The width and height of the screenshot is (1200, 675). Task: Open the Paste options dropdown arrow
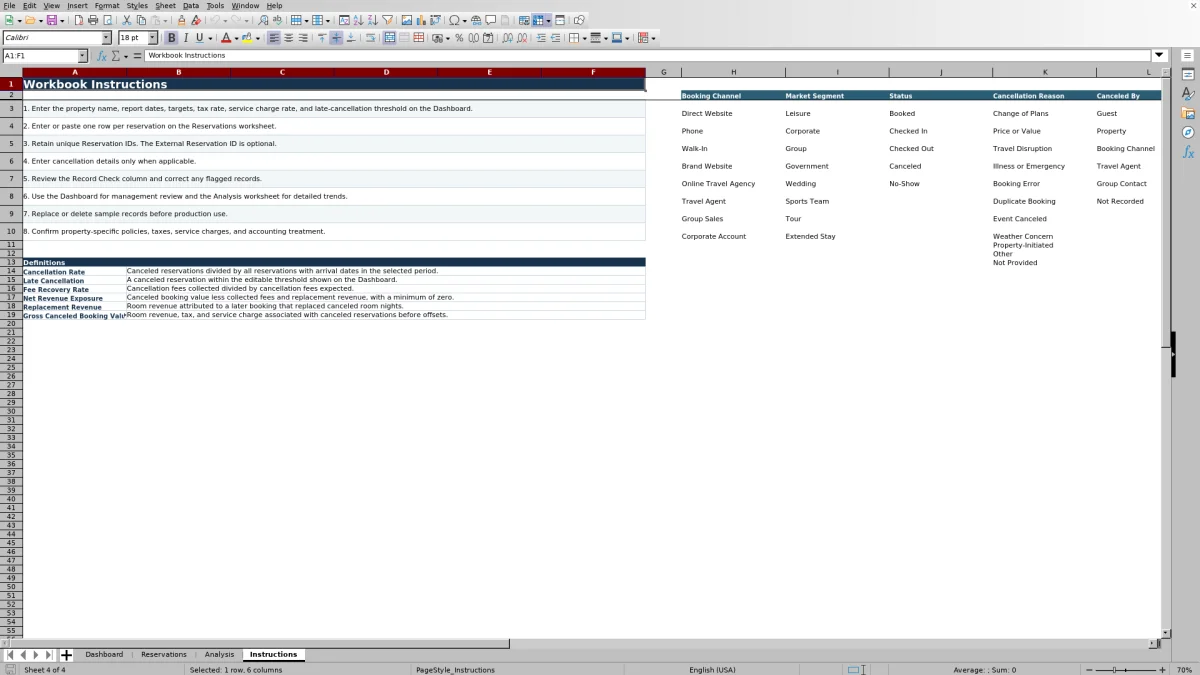point(165,20)
